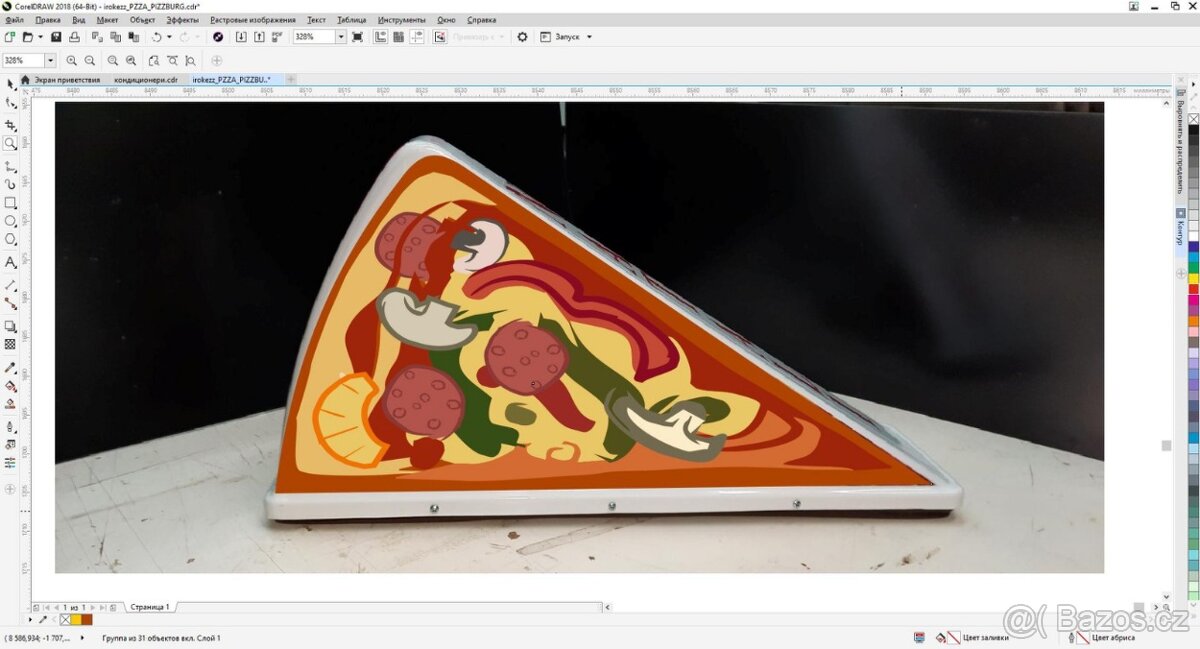
Task: Select the Transparency checkerboard tool
Action: pyautogui.click(x=10, y=344)
